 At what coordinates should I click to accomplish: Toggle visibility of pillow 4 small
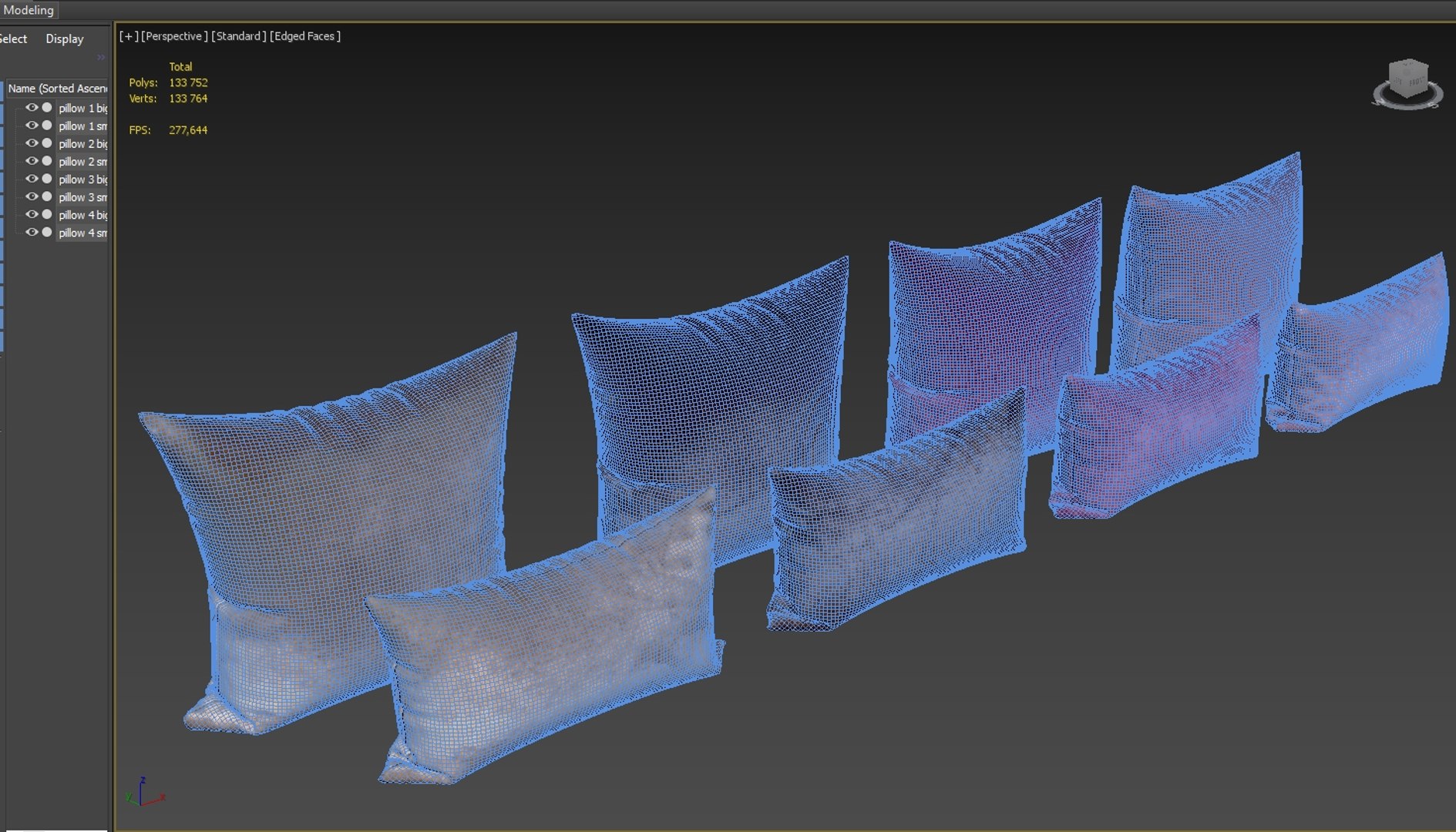[x=32, y=232]
